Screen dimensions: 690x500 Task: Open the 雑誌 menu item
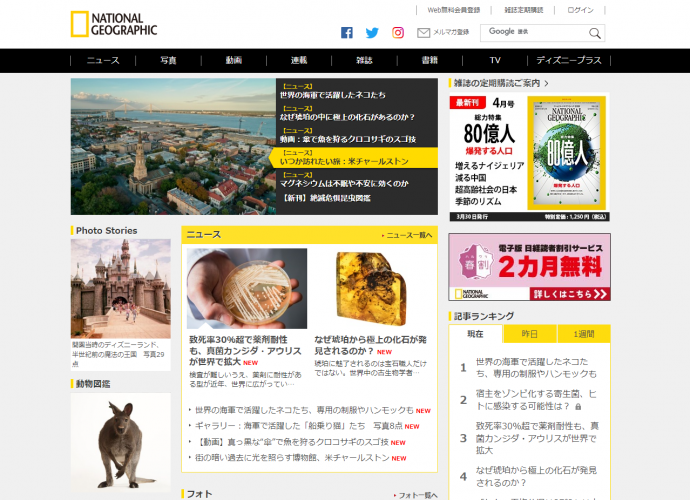pos(364,60)
